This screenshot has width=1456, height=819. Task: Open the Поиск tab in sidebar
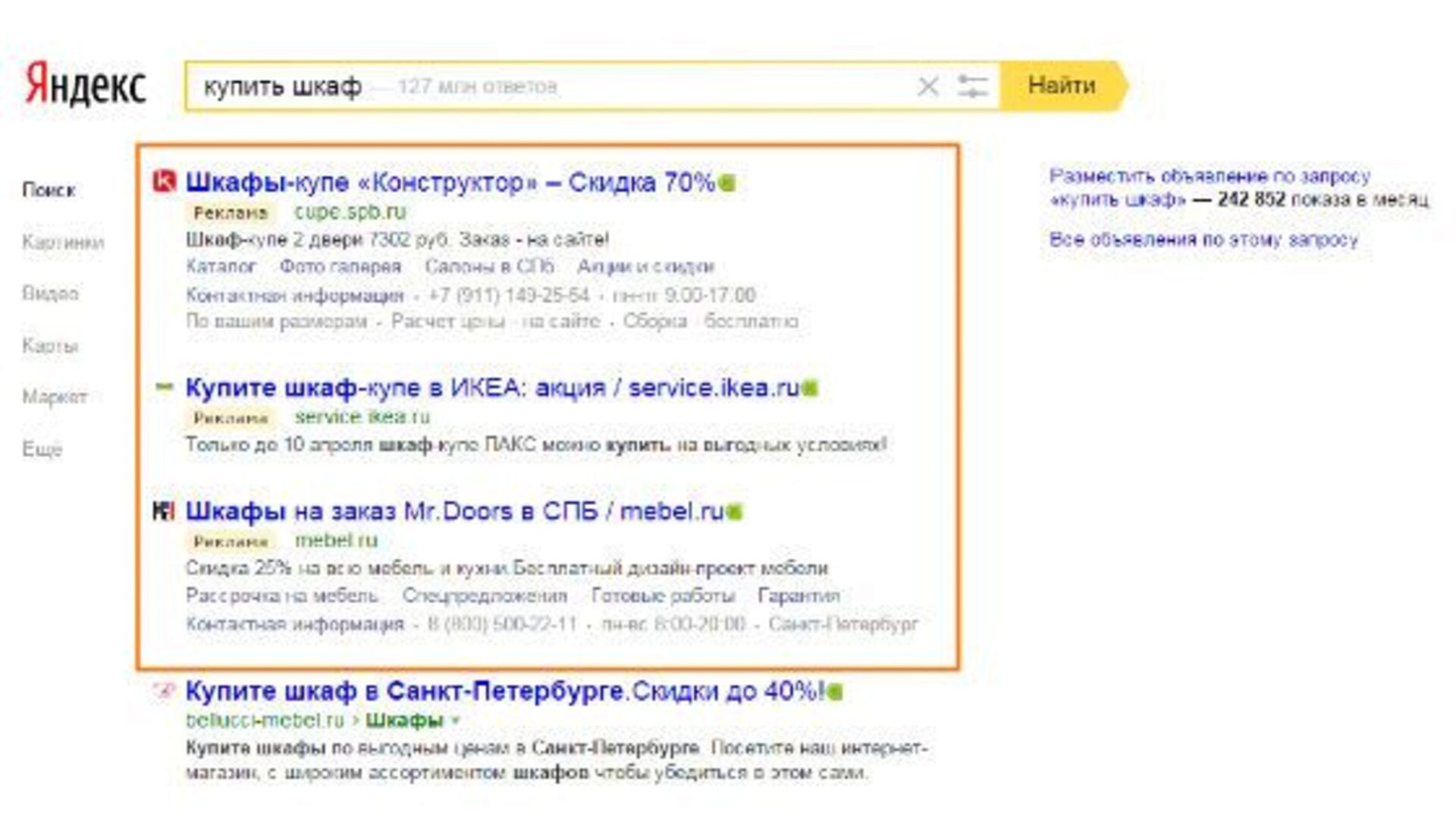pyautogui.click(x=49, y=190)
